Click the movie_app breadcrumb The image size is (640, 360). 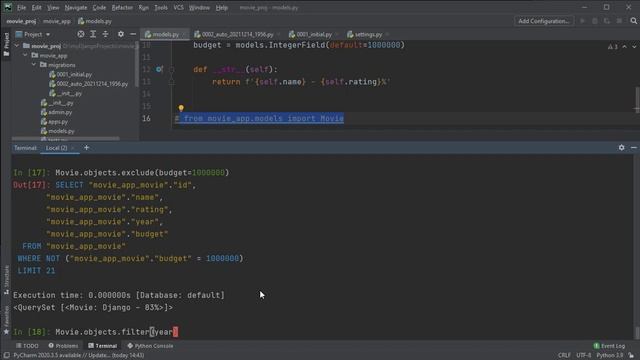pos(57,21)
